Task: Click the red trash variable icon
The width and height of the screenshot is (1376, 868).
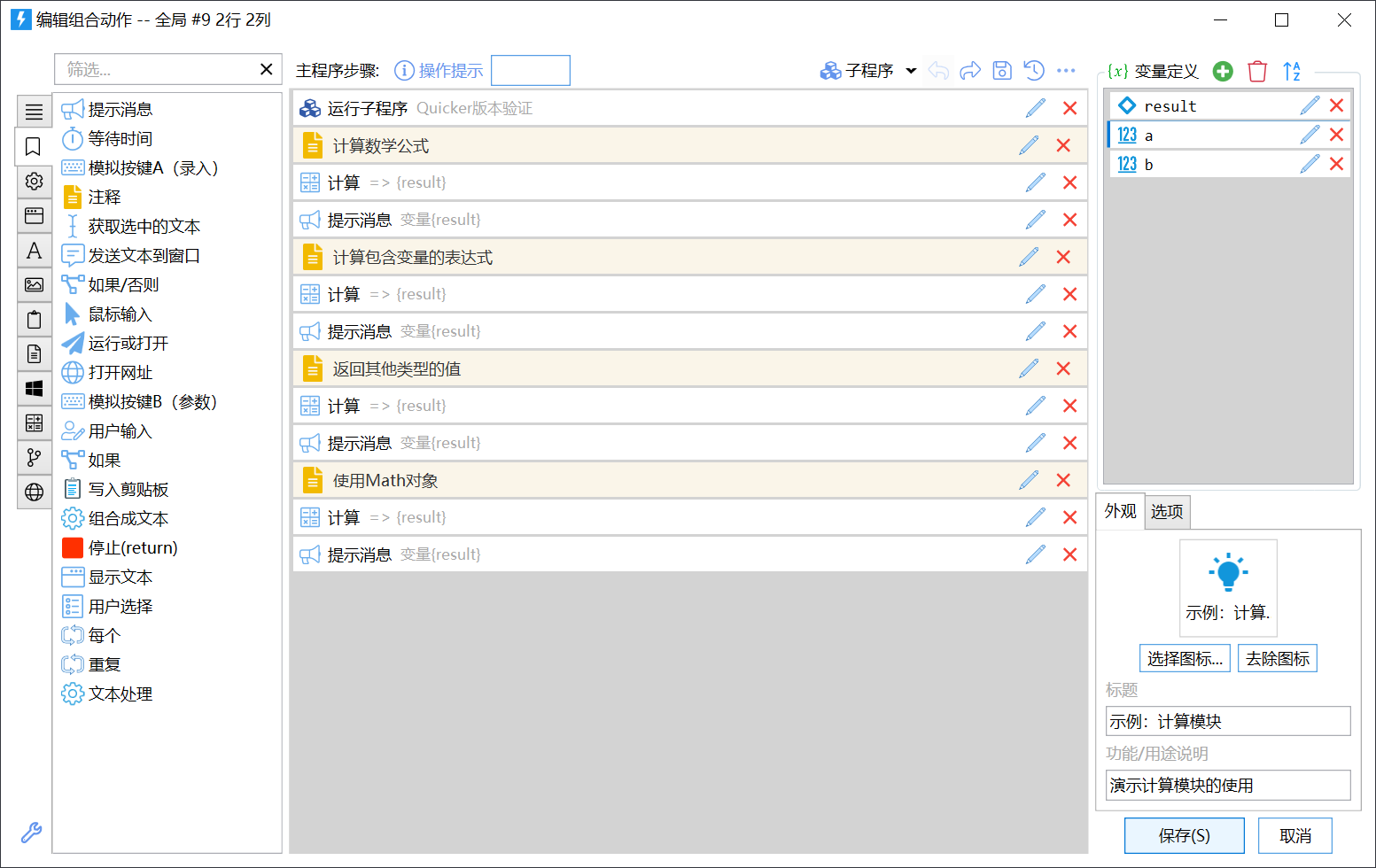Action: [x=1257, y=71]
